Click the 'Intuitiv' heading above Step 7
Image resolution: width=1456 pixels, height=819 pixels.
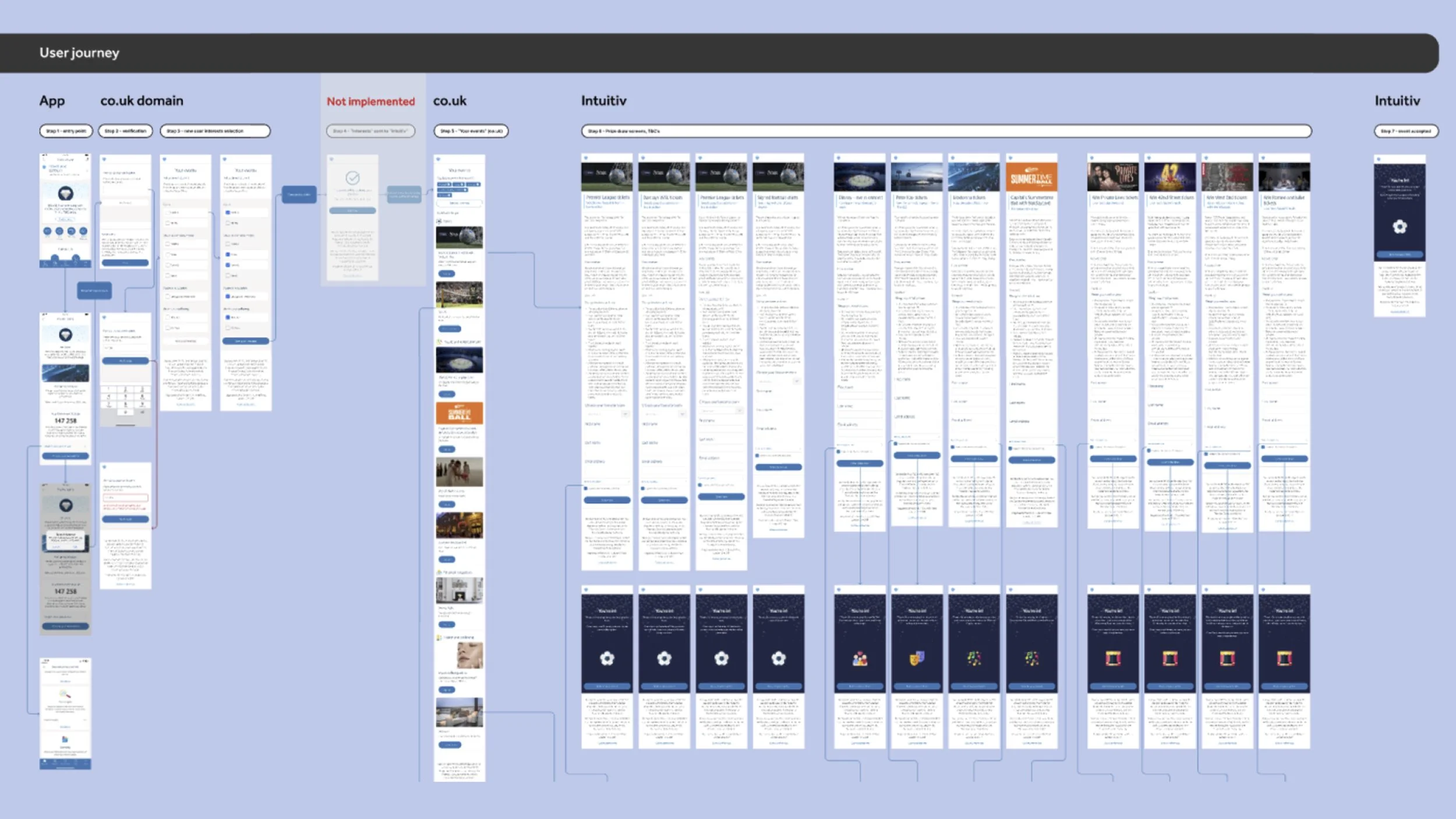point(1397,101)
